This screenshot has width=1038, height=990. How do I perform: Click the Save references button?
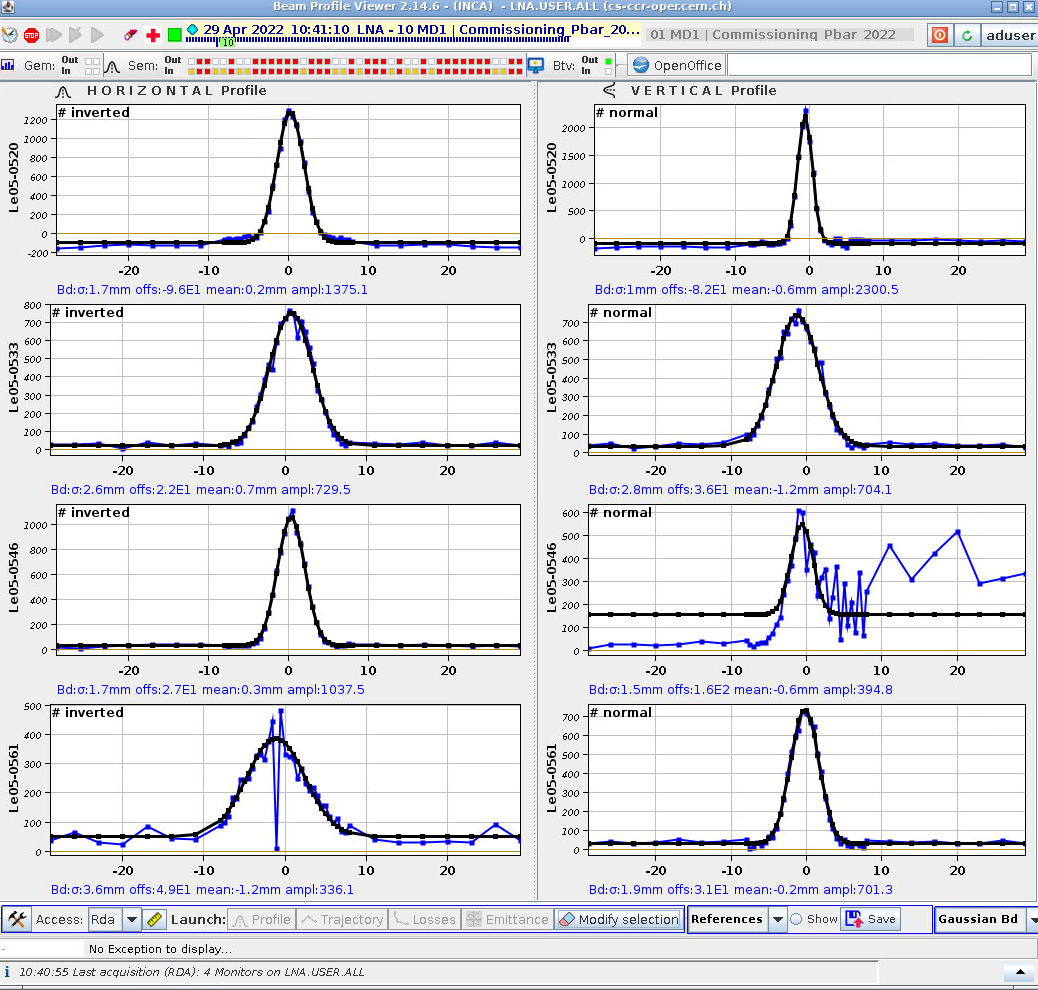[870, 919]
